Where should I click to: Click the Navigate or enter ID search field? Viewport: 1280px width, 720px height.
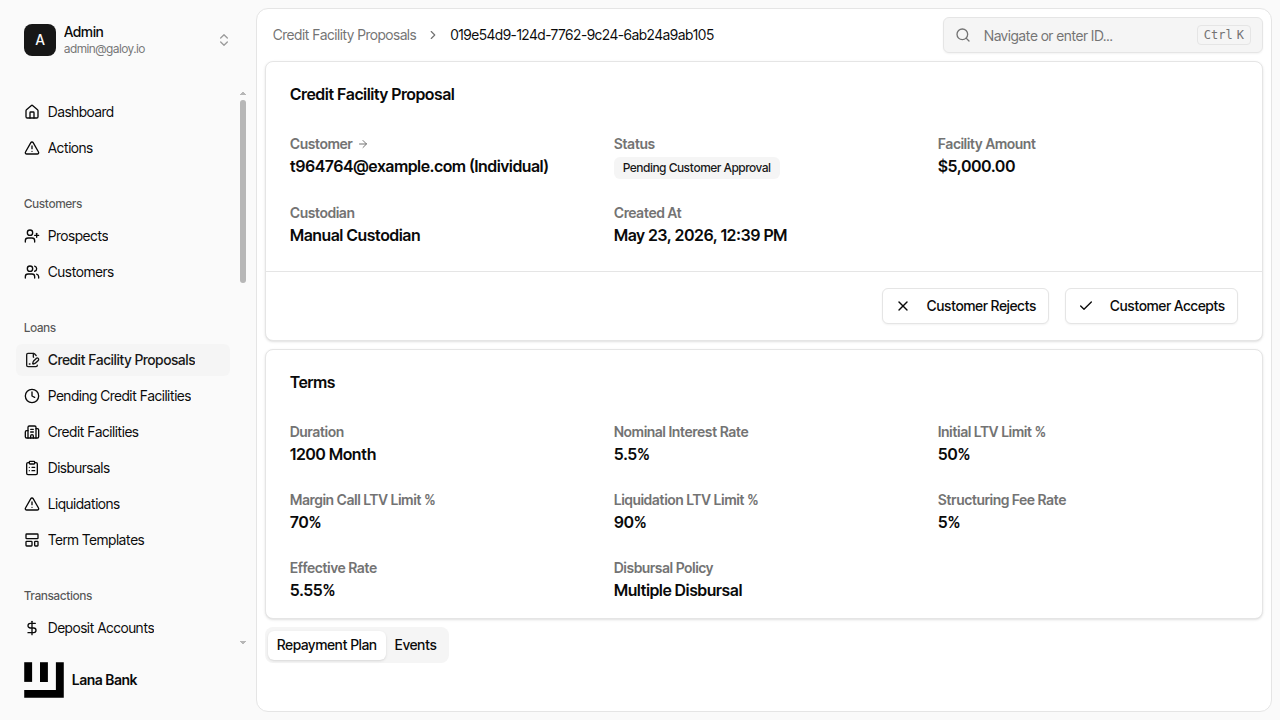[x=1103, y=35]
